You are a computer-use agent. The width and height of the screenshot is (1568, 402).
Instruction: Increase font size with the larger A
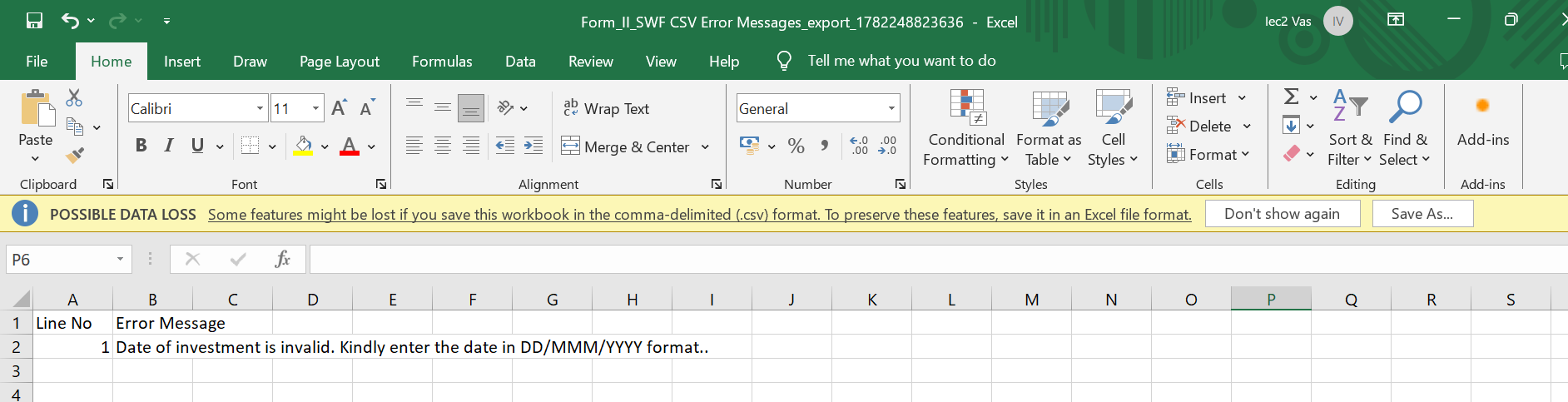(339, 108)
